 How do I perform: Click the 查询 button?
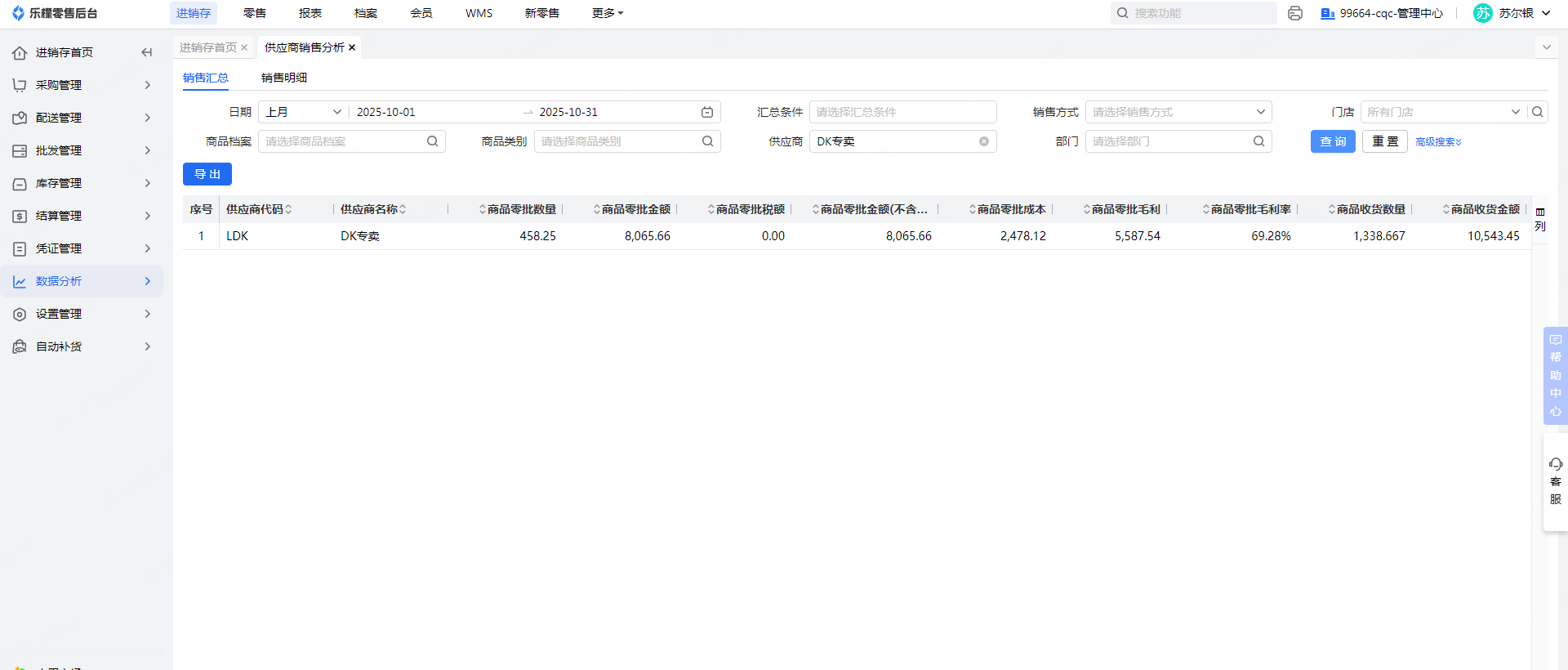pos(1333,141)
